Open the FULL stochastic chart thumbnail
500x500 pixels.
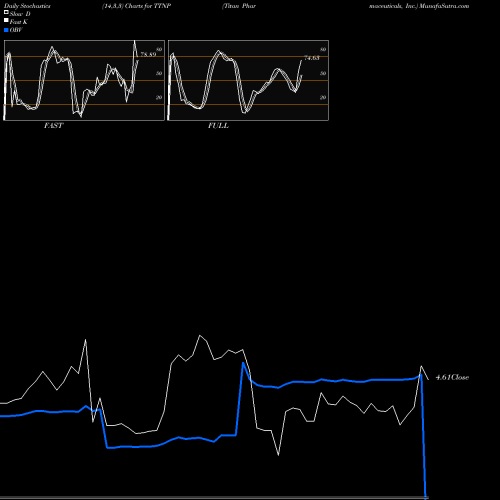click(248, 80)
